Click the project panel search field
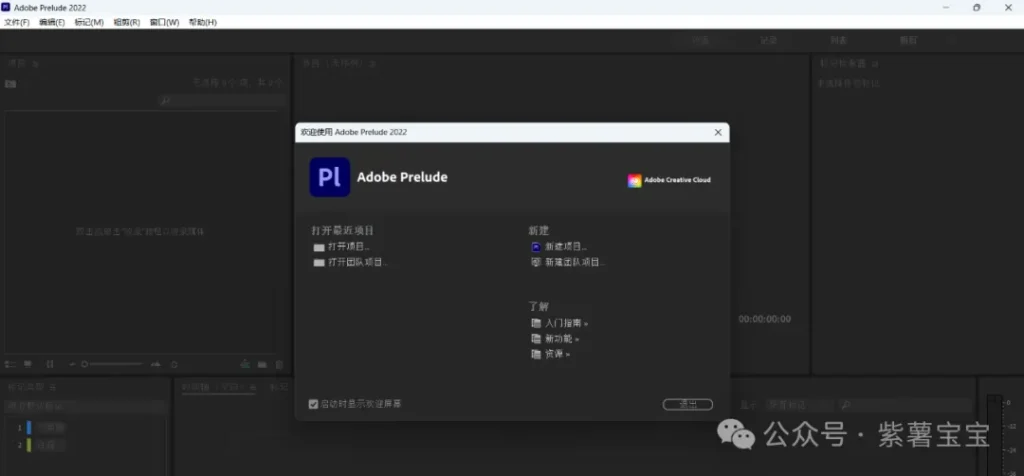Viewport: 1024px width, 476px height. (220, 100)
